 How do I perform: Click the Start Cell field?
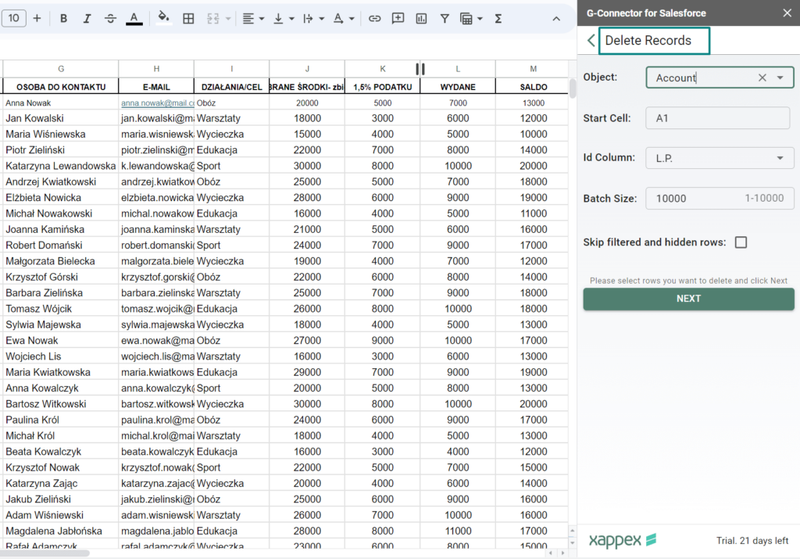point(718,118)
